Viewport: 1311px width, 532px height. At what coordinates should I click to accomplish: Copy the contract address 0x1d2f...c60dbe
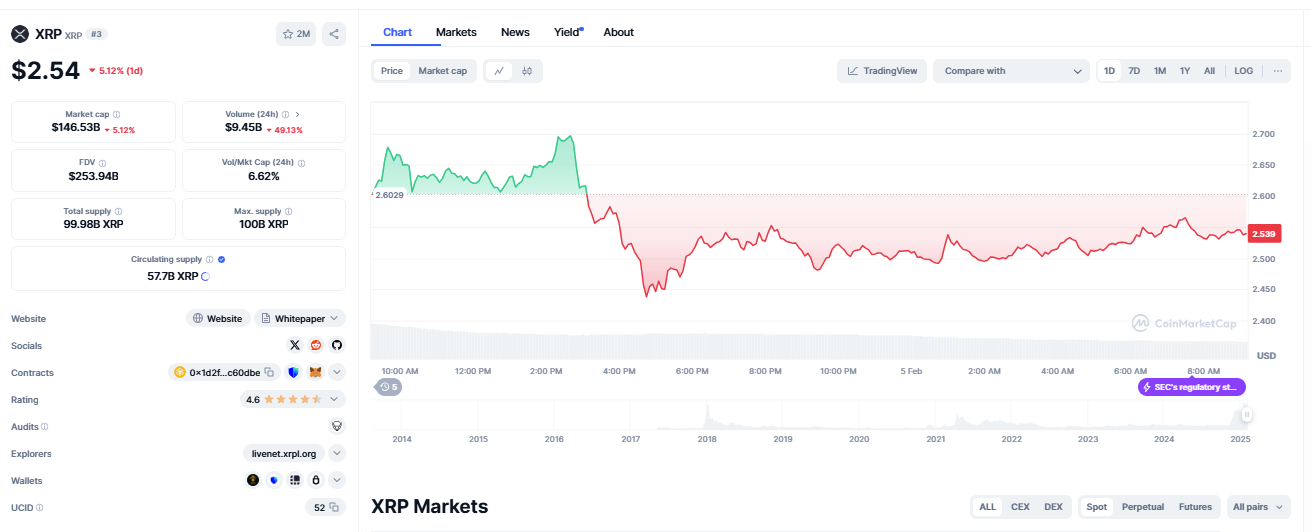tap(269, 372)
